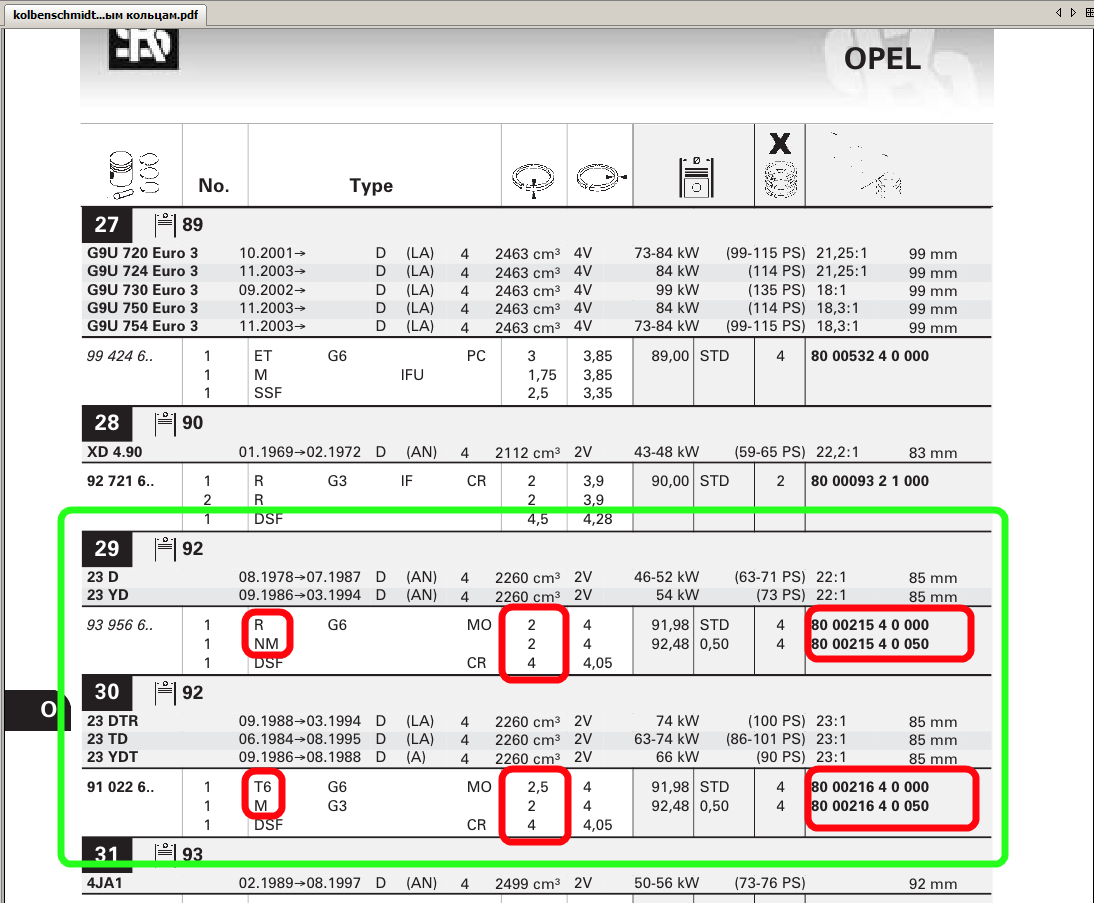Click engine code '23 YDT'
This screenshot has height=903, width=1094.
click(x=112, y=758)
